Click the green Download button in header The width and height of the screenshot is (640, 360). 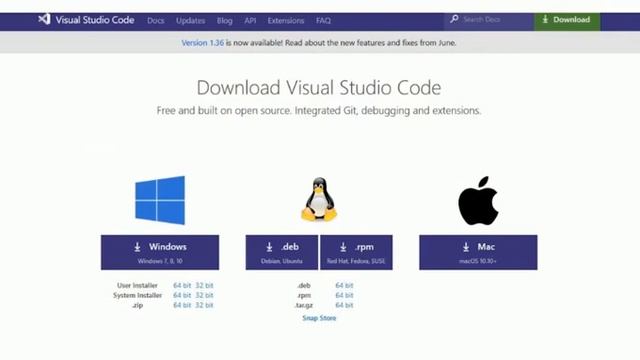567,20
